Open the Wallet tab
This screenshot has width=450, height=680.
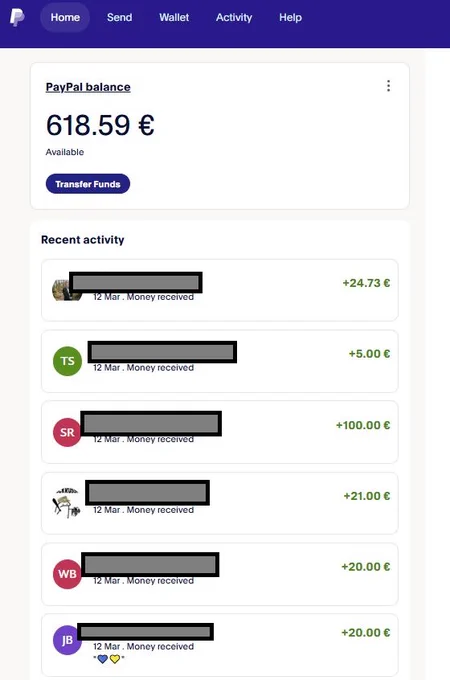(x=174, y=17)
